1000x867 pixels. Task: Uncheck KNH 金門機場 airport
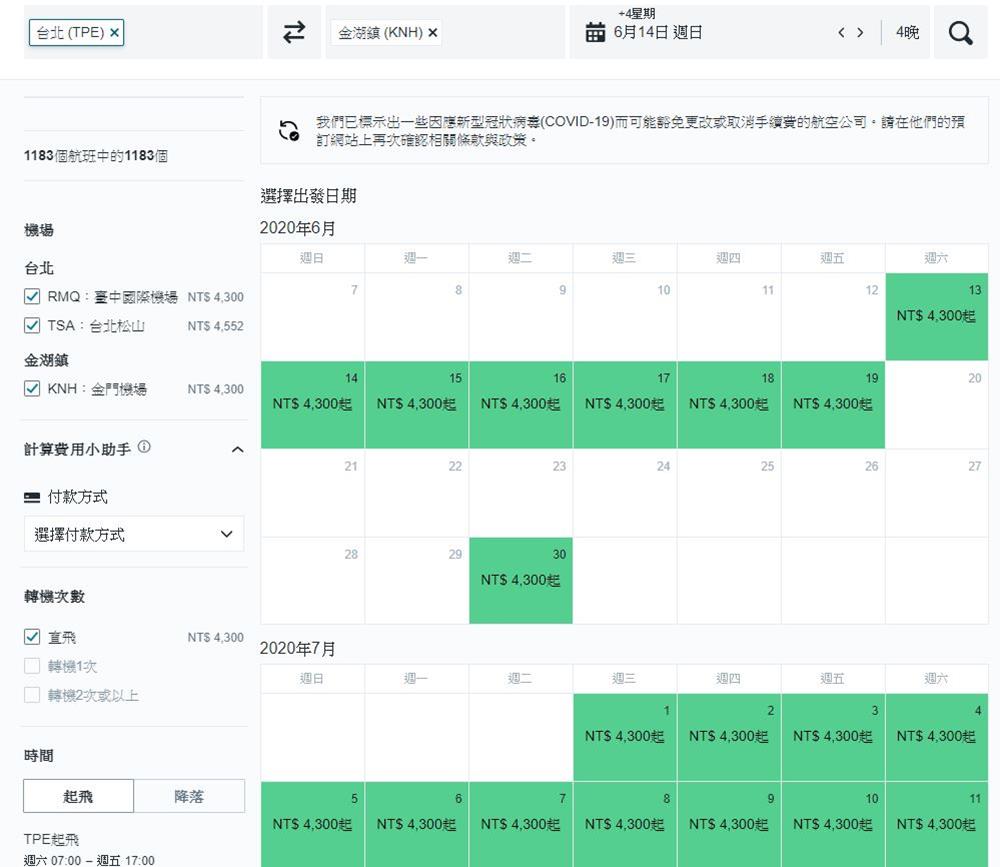tap(32, 388)
